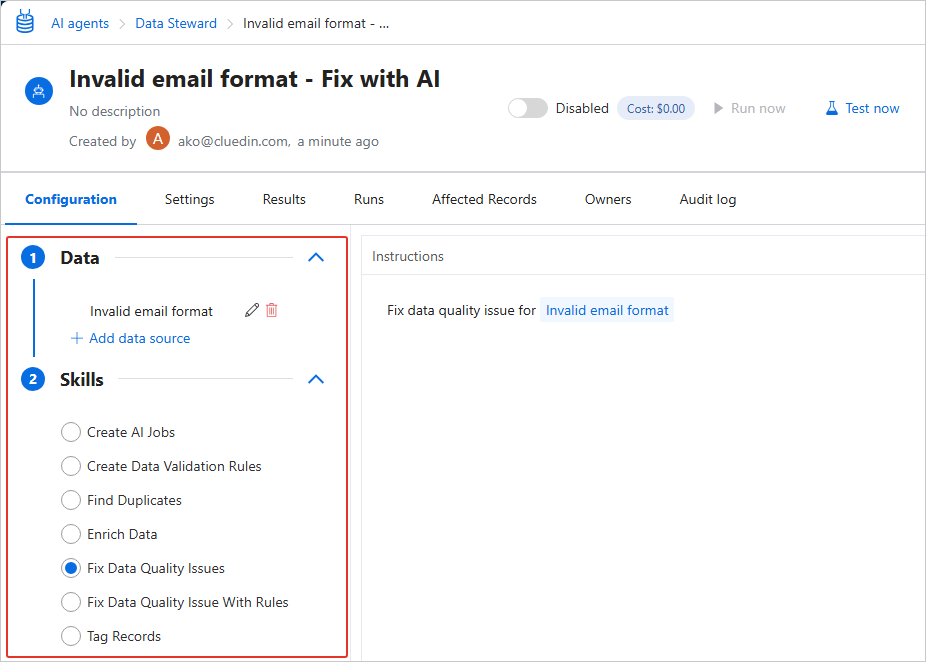Open the Affected Records tab
The width and height of the screenshot is (926, 662).
click(x=484, y=200)
